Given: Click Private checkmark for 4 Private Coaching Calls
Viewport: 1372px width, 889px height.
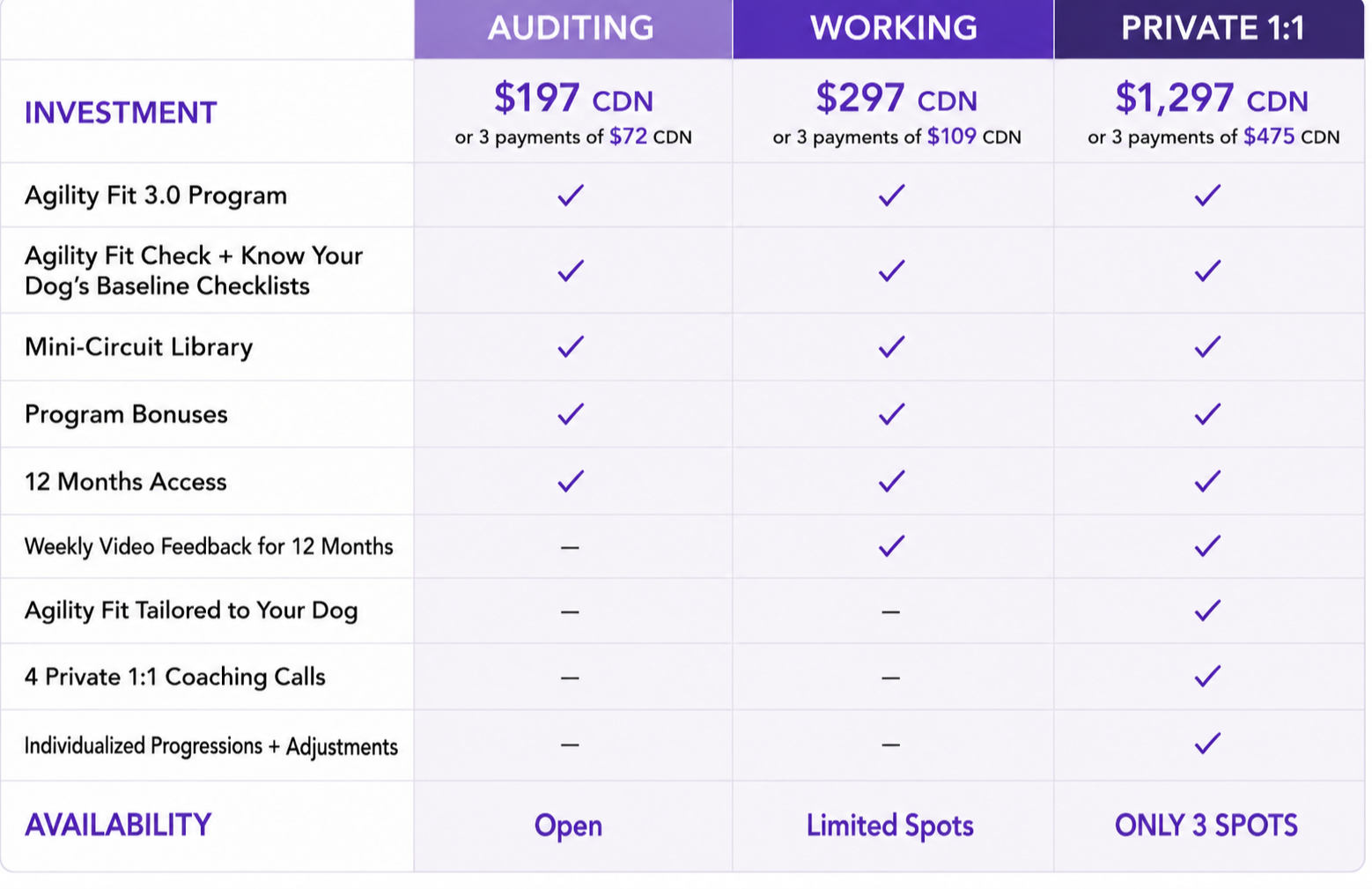Looking at the screenshot, I should 1207,676.
